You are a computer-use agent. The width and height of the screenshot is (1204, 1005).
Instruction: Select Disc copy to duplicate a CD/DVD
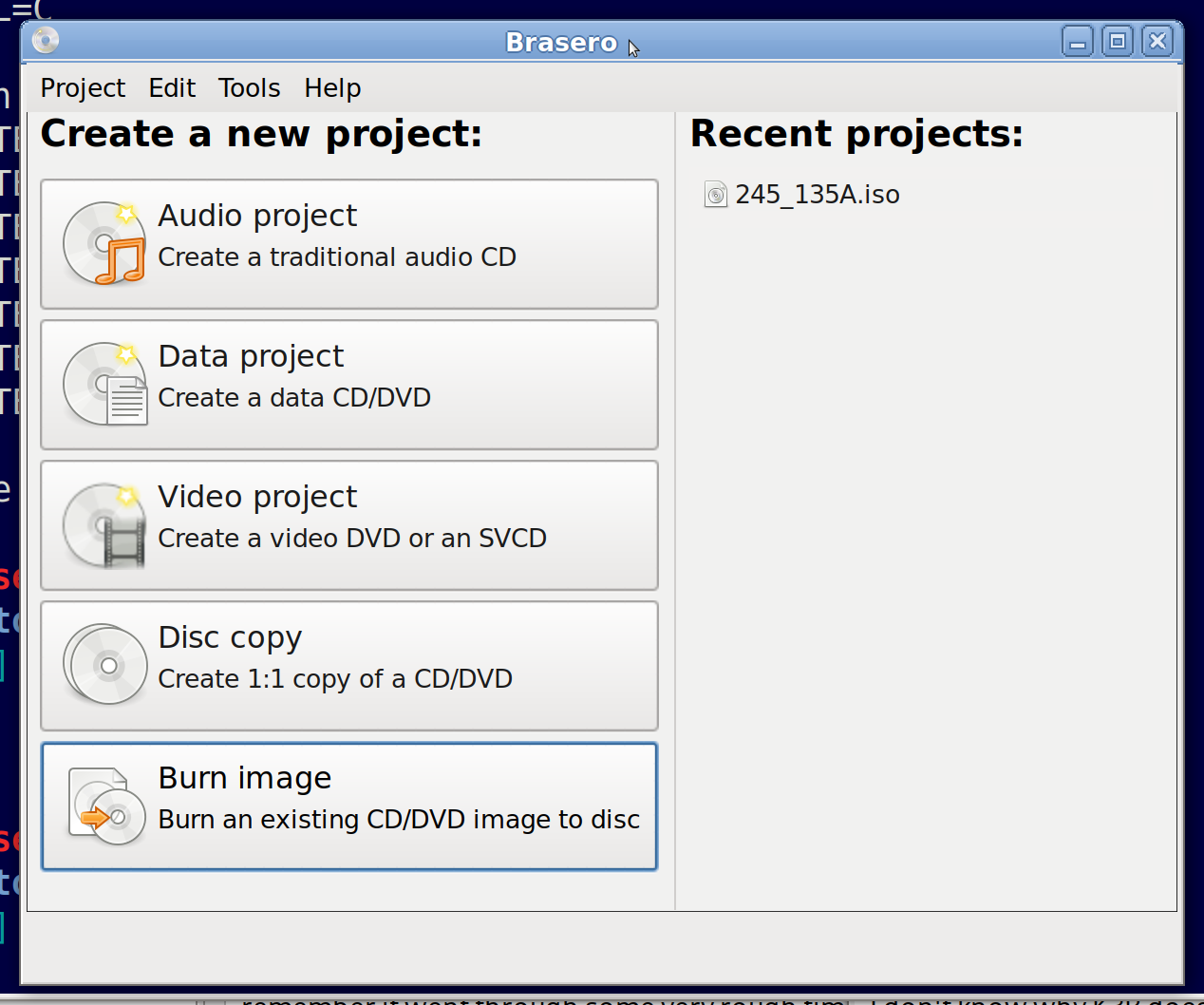click(349, 666)
